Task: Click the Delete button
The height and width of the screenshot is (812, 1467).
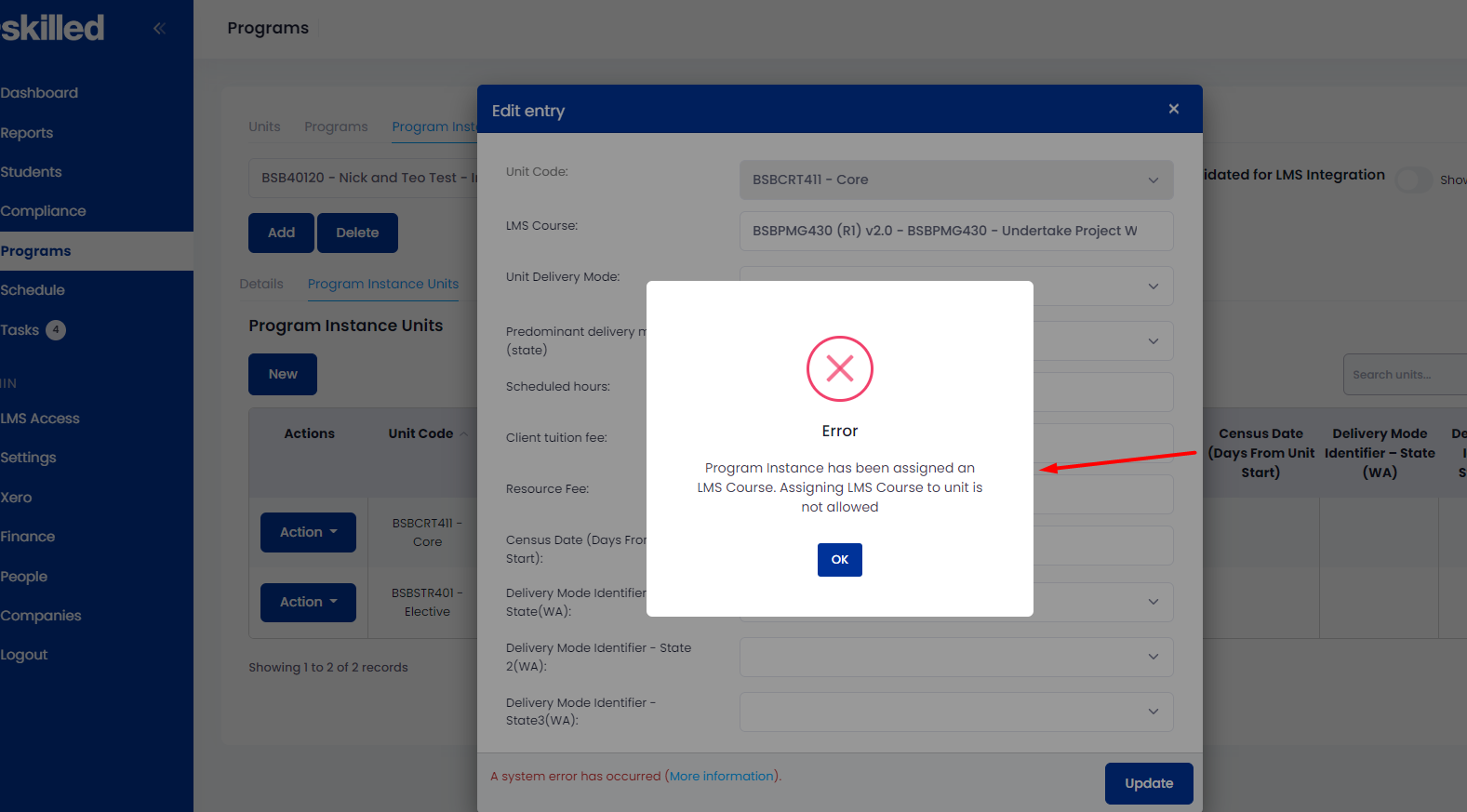Action: 357,233
